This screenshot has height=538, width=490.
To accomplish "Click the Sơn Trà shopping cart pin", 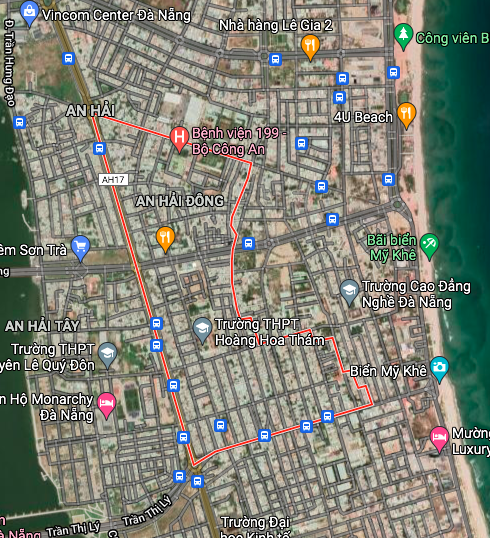I will coord(81,248).
